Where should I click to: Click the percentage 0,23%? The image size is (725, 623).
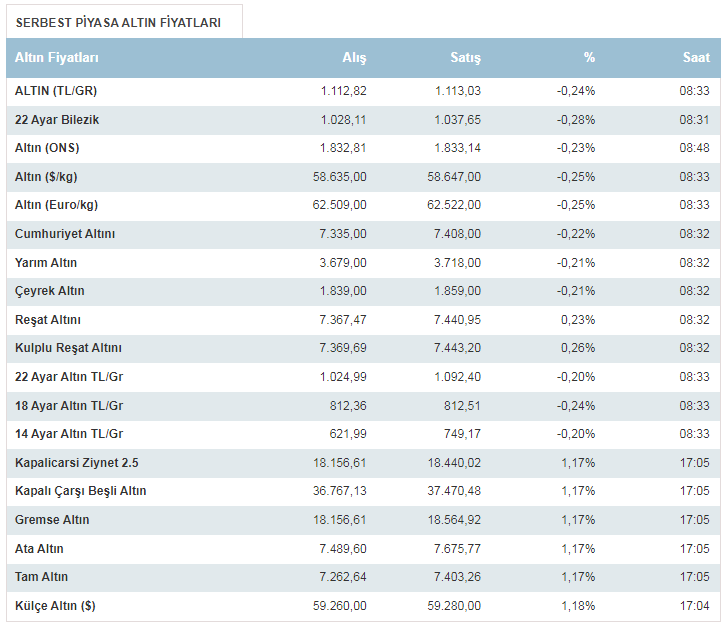point(578,320)
